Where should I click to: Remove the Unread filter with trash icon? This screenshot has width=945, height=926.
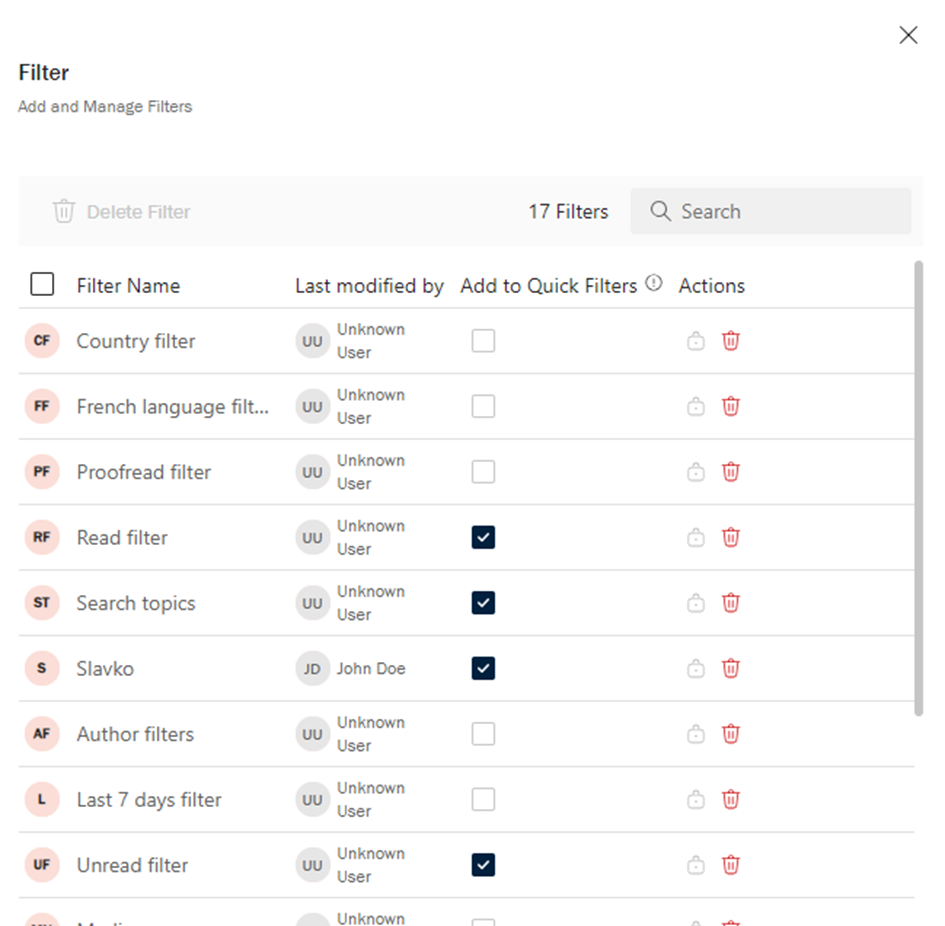tap(731, 865)
